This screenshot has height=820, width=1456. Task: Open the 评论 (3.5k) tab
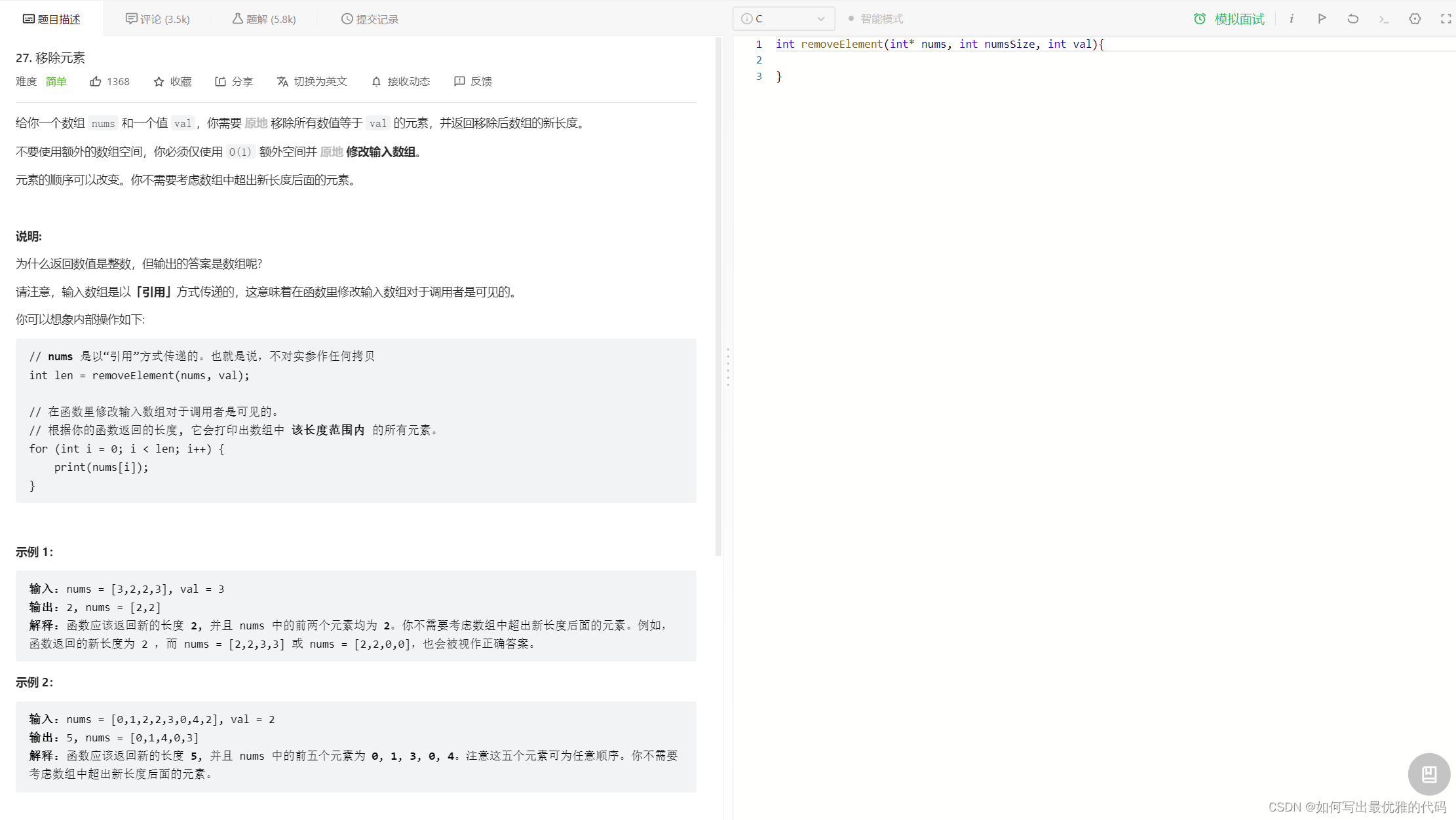point(158,19)
